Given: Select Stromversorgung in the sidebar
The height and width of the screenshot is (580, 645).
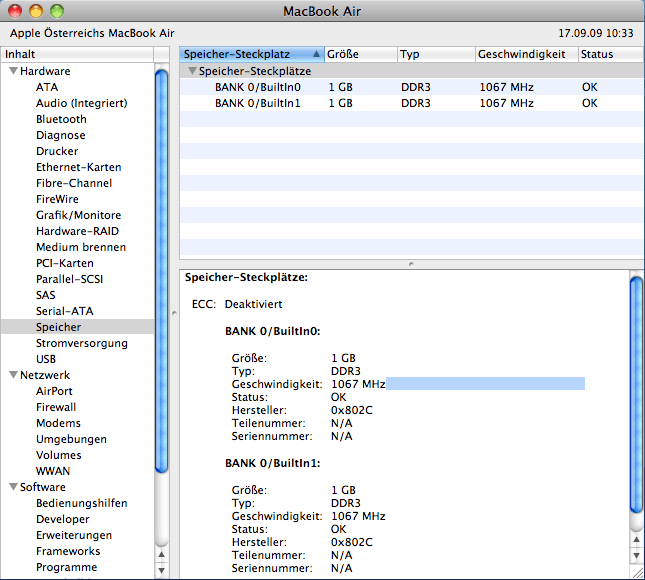Looking at the screenshot, I should pyautogui.click(x=81, y=343).
